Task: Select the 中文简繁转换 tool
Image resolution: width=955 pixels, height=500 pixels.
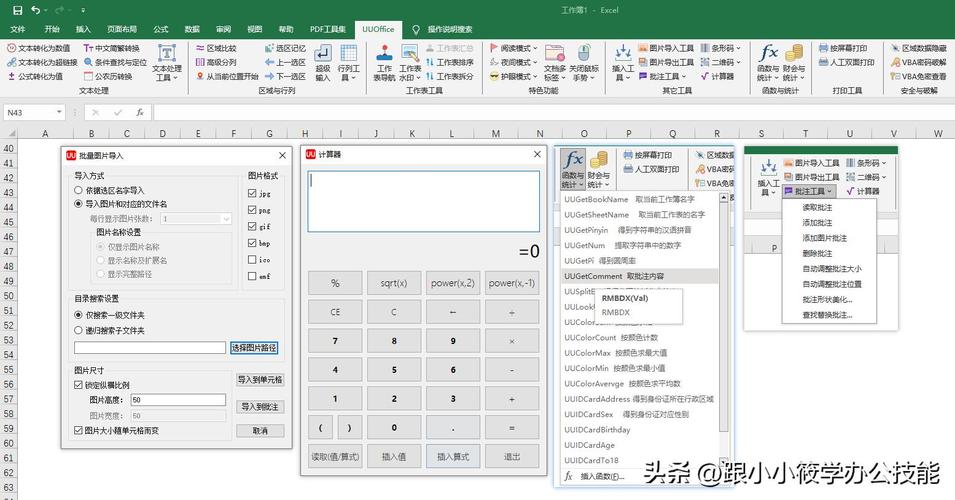Action: 111,48
